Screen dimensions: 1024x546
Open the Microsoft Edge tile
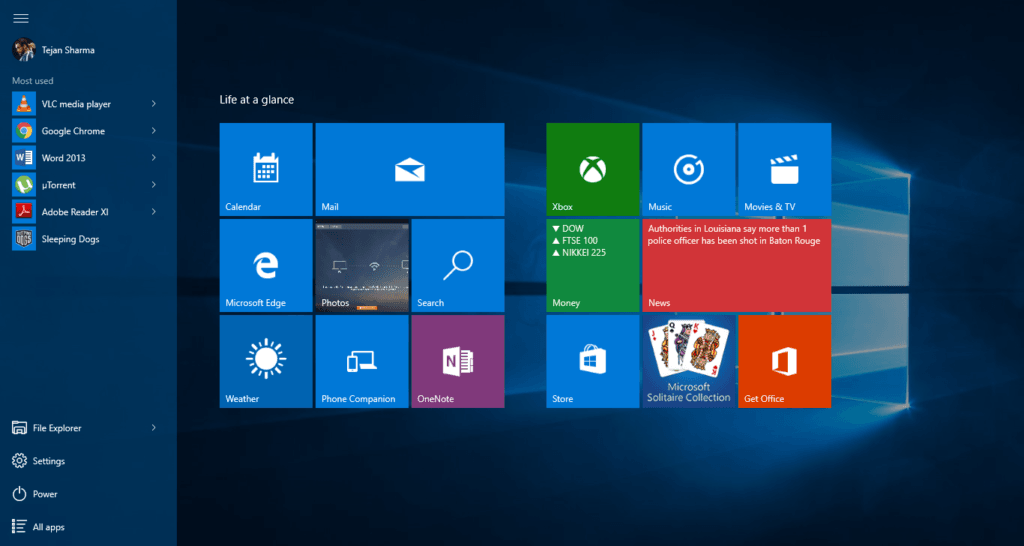(x=266, y=265)
